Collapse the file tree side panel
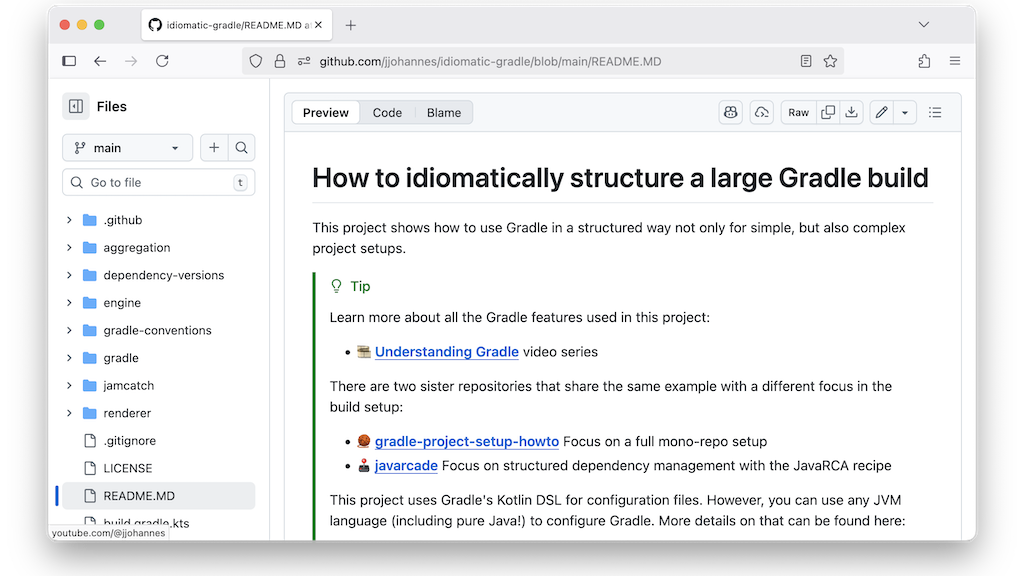 click(x=76, y=106)
